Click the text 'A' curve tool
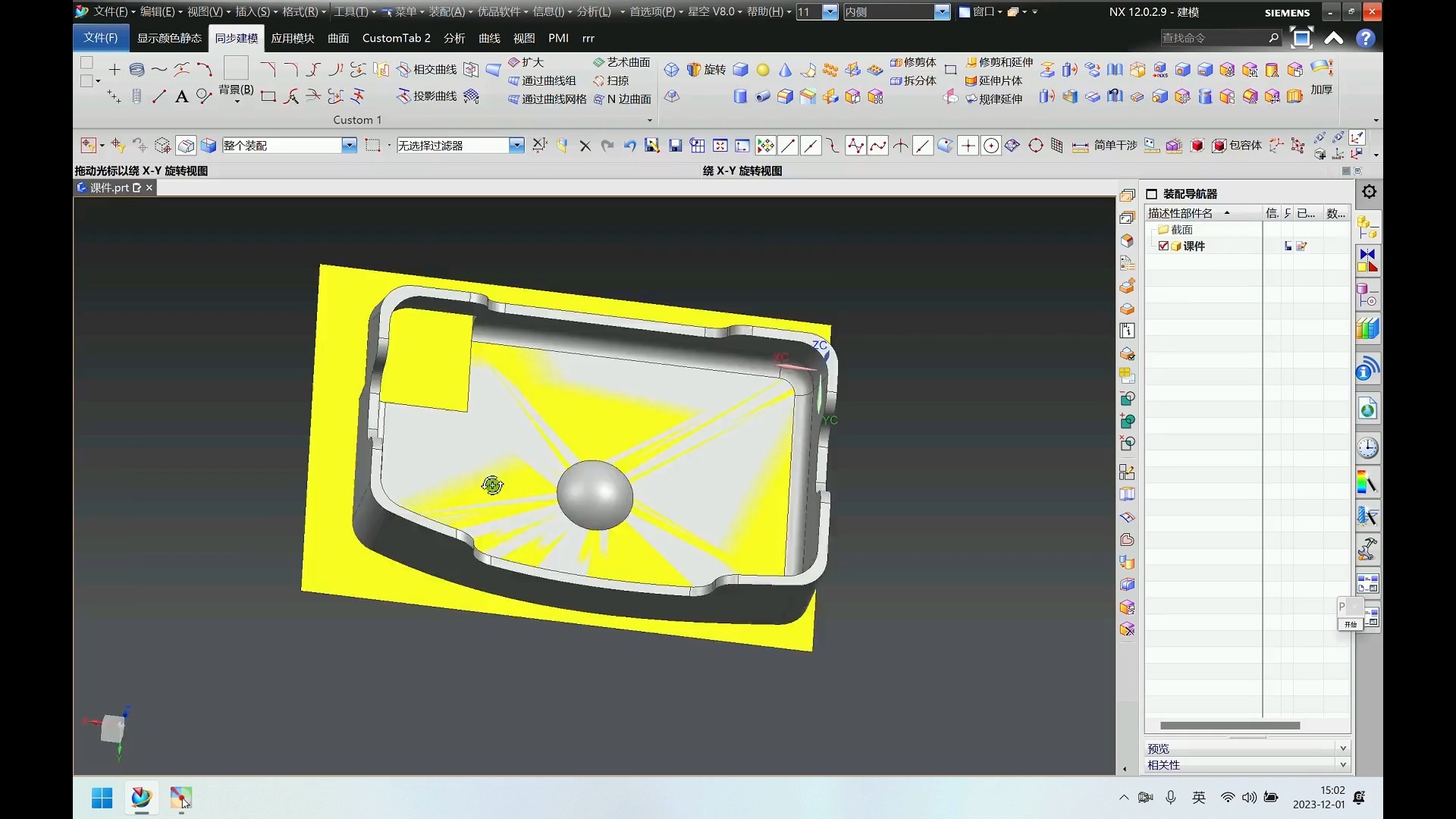This screenshot has height=819, width=1456. pos(181,96)
